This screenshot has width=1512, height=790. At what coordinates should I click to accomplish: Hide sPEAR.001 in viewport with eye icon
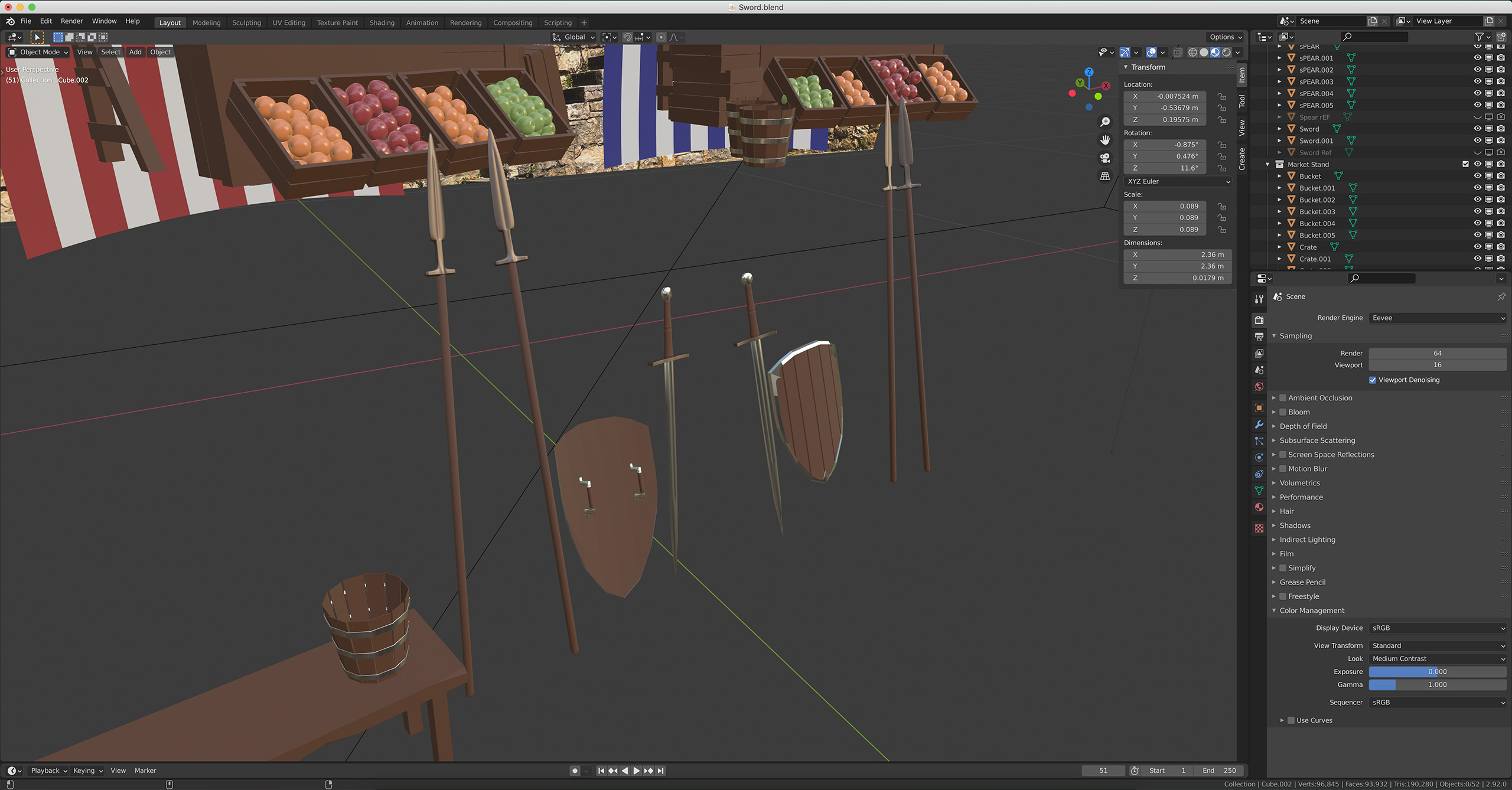[x=1477, y=58]
